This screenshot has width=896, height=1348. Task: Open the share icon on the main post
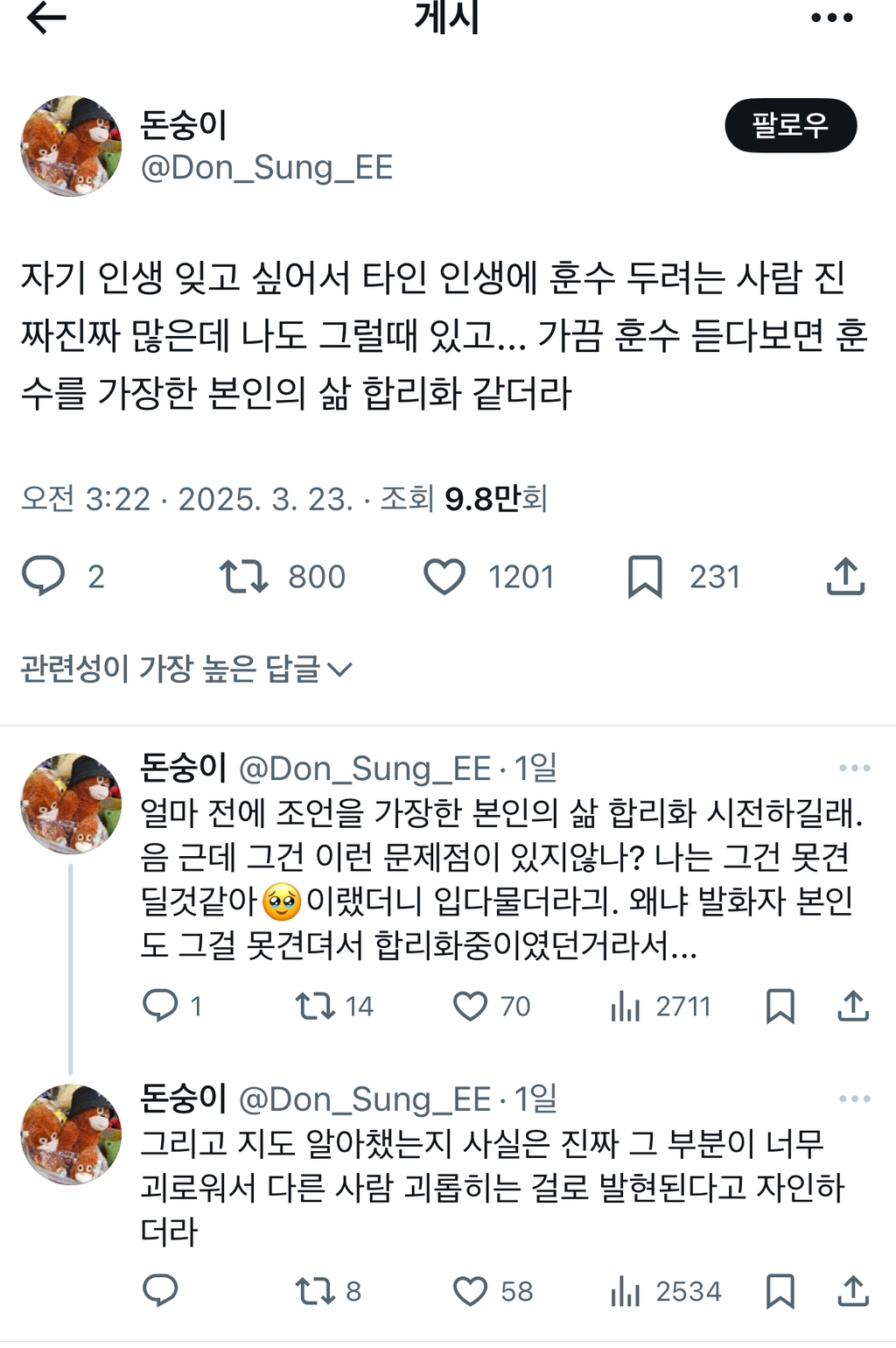(x=844, y=576)
